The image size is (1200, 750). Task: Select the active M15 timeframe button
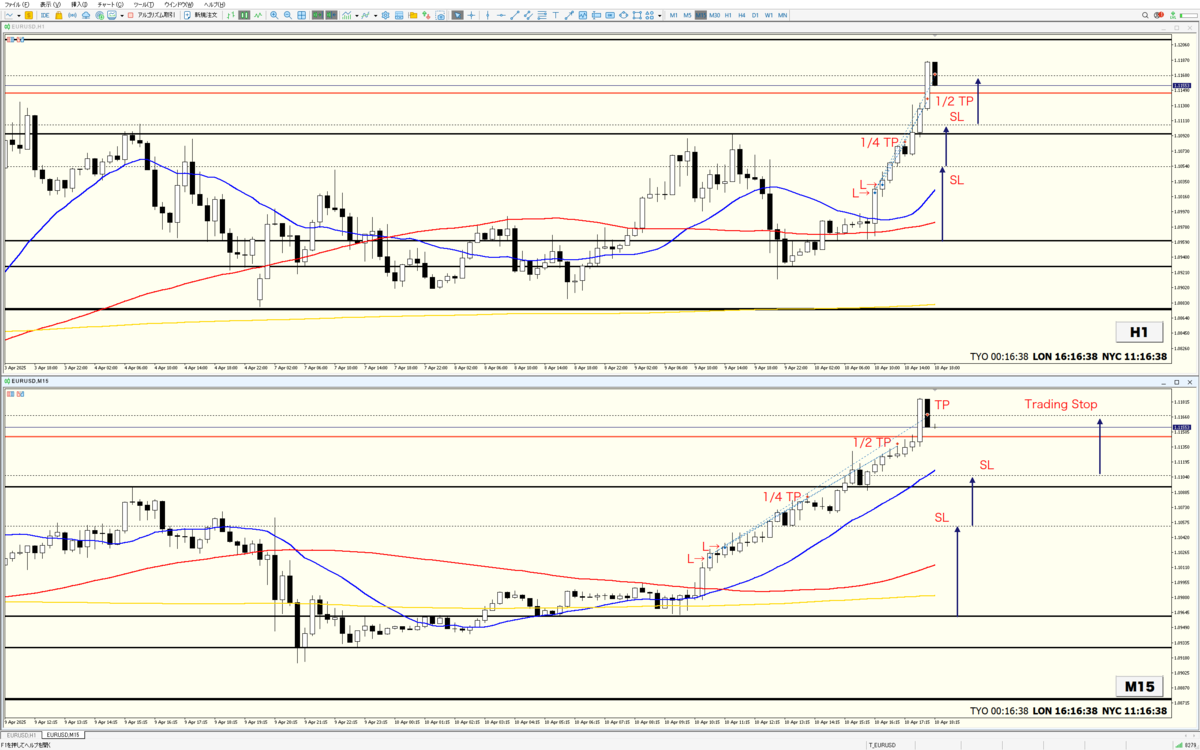coord(701,15)
